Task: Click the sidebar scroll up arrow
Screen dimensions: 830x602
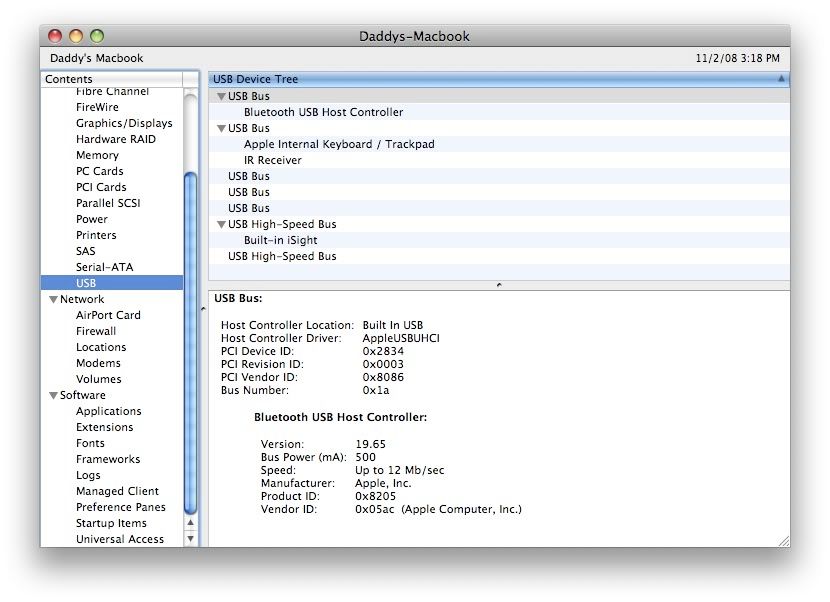Action: click(191, 523)
